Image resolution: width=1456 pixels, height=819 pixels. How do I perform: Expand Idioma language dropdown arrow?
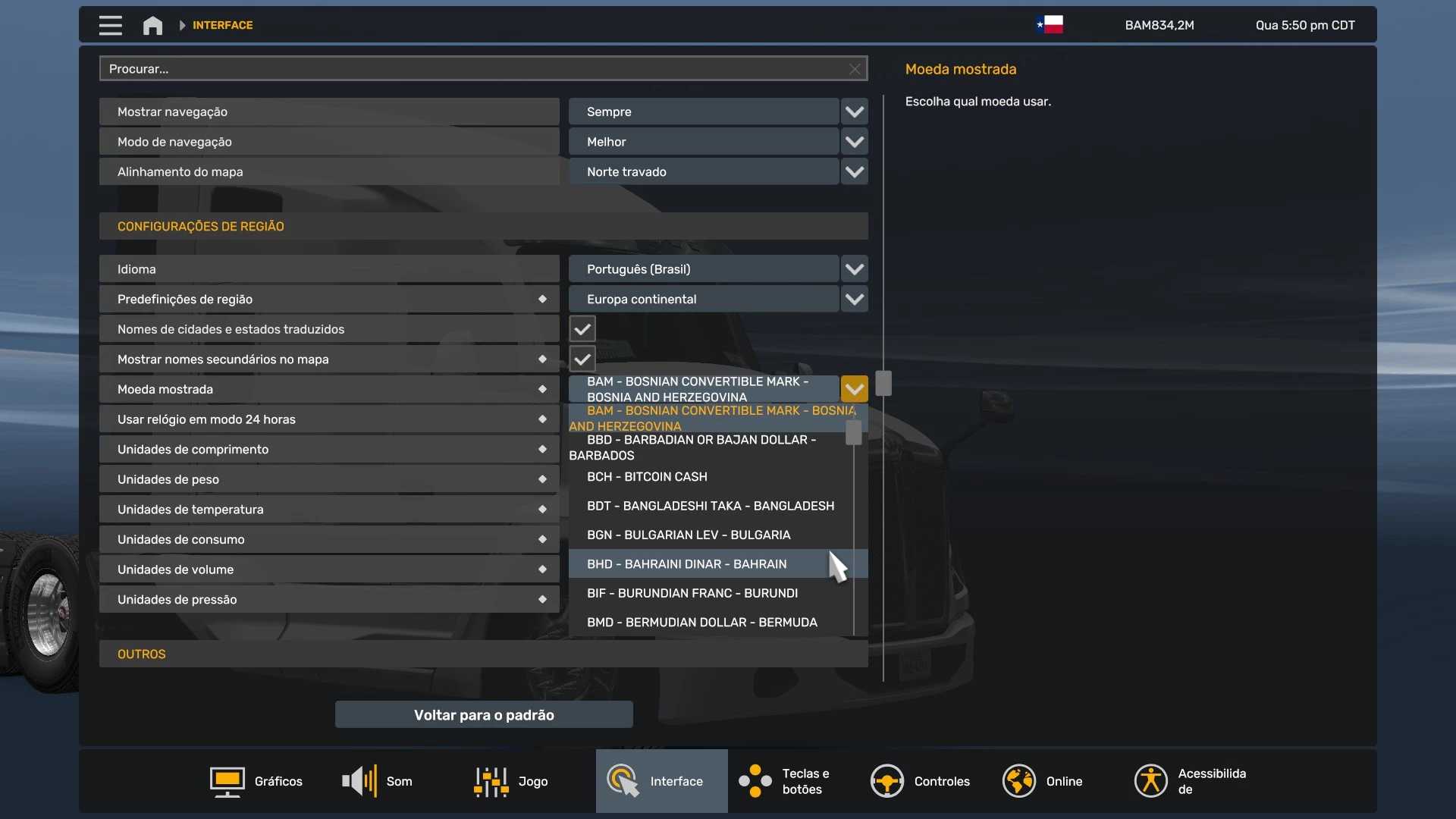[855, 269]
